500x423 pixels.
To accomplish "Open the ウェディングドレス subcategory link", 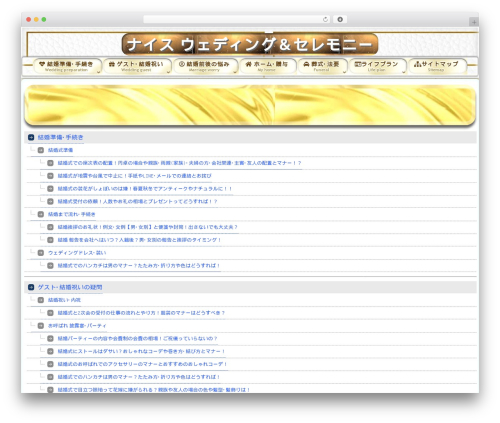I will pos(77,253).
